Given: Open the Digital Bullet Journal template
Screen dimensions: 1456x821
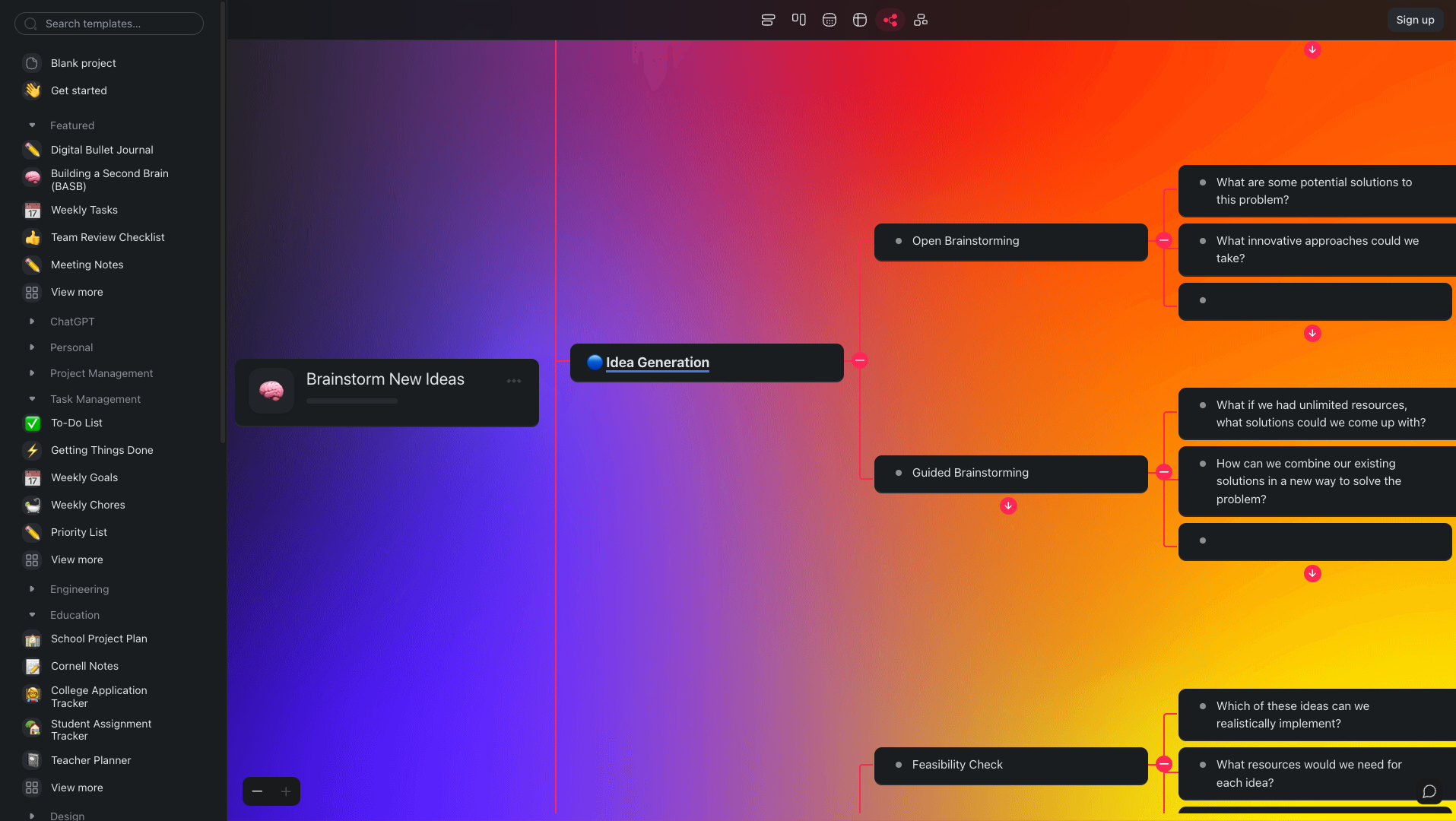Looking at the screenshot, I should point(102,150).
